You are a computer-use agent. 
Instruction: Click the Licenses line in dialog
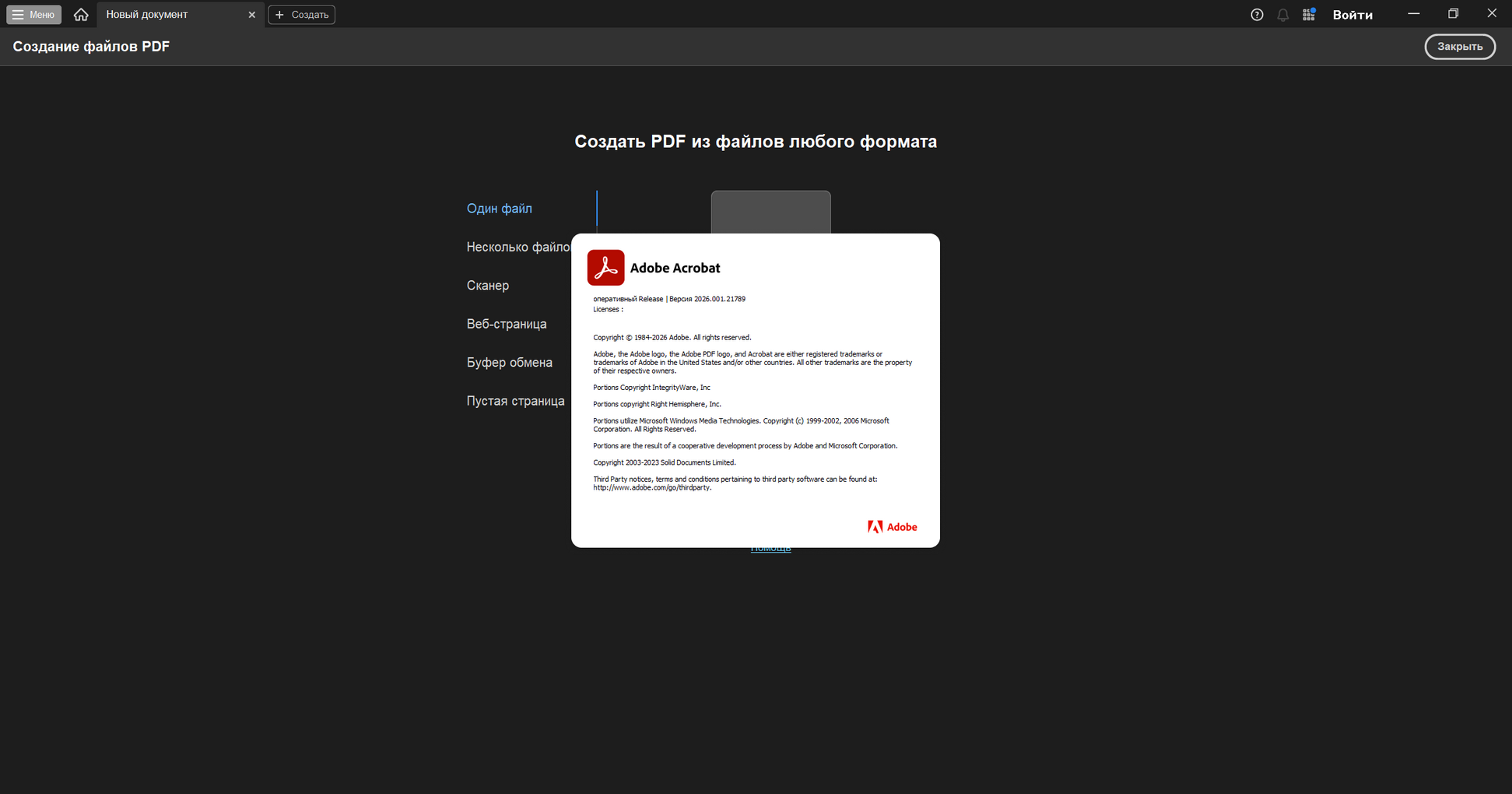pyautogui.click(x=608, y=310)
